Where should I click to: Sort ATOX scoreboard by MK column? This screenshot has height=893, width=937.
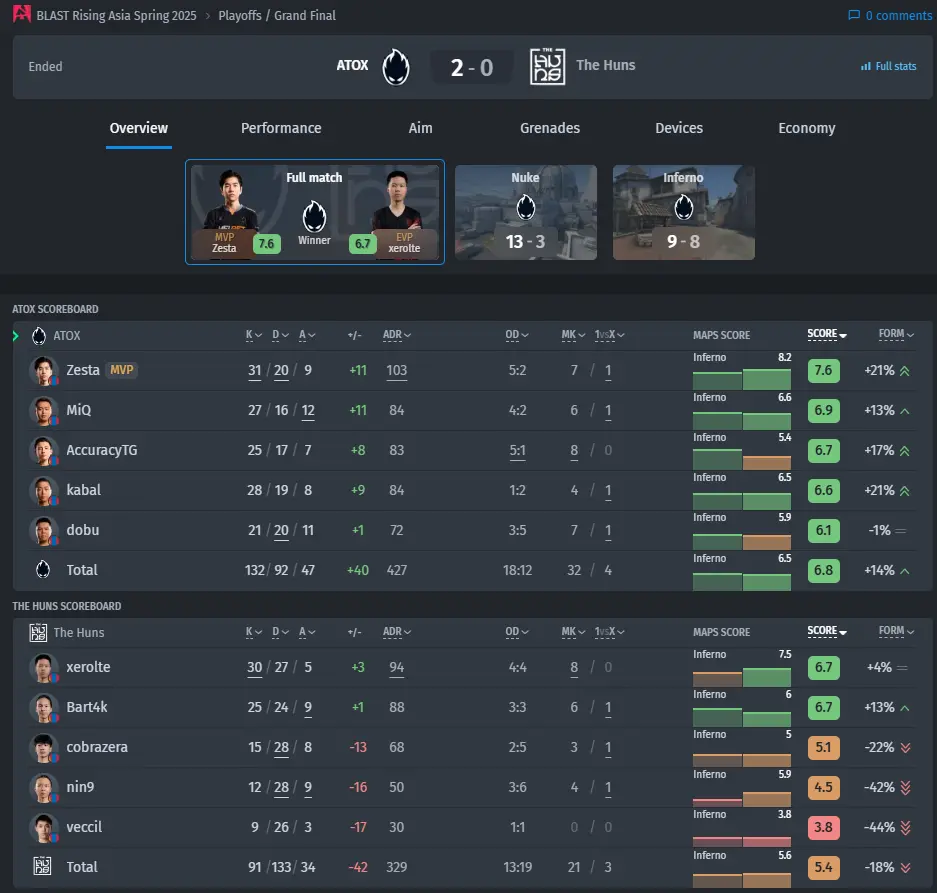[x=572, y=335]
